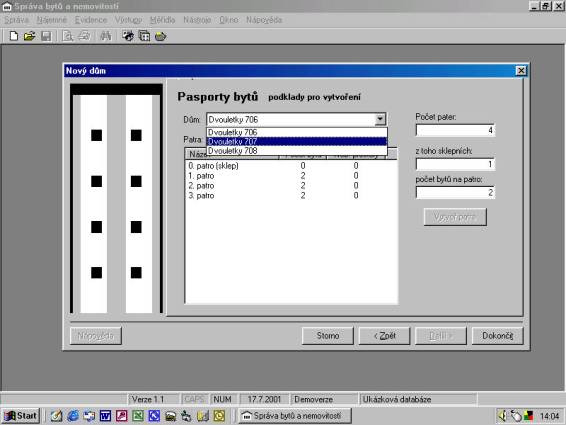566x425 pixels.
Task: Click the Správa bytů a nemovitostí taskbar button
Action: [x=295, y=416]
